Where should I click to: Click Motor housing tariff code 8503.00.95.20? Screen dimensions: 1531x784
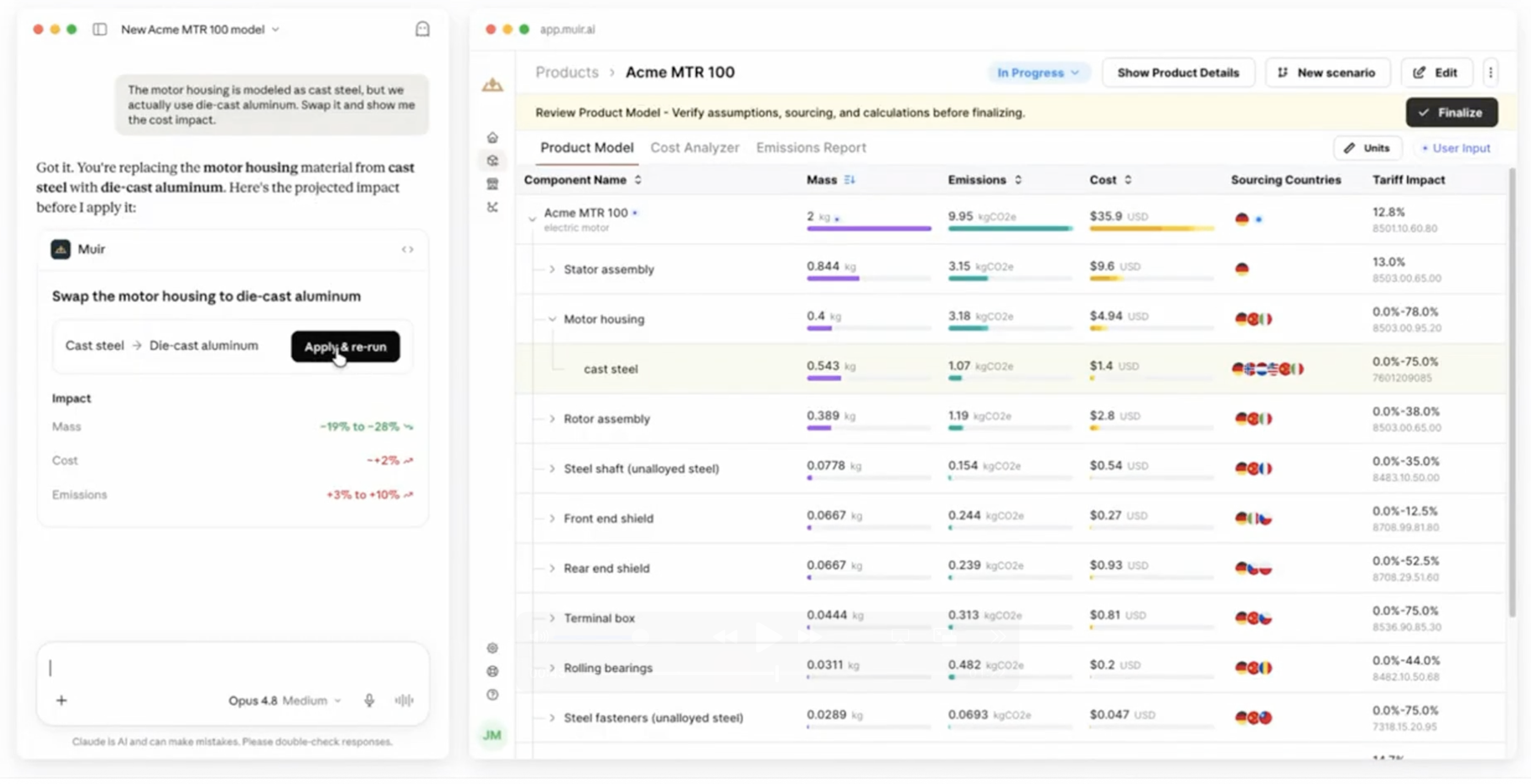pyautogui.click(x=1407, y=329)
